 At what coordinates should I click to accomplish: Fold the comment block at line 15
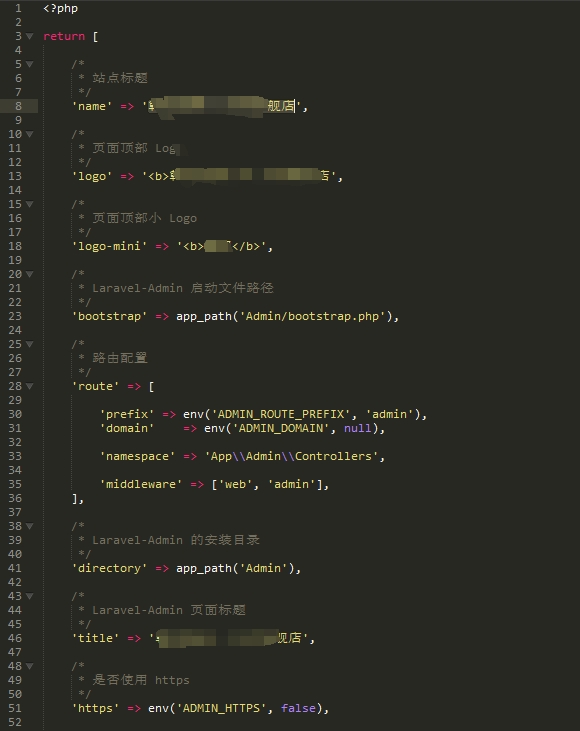pos(30,204)
